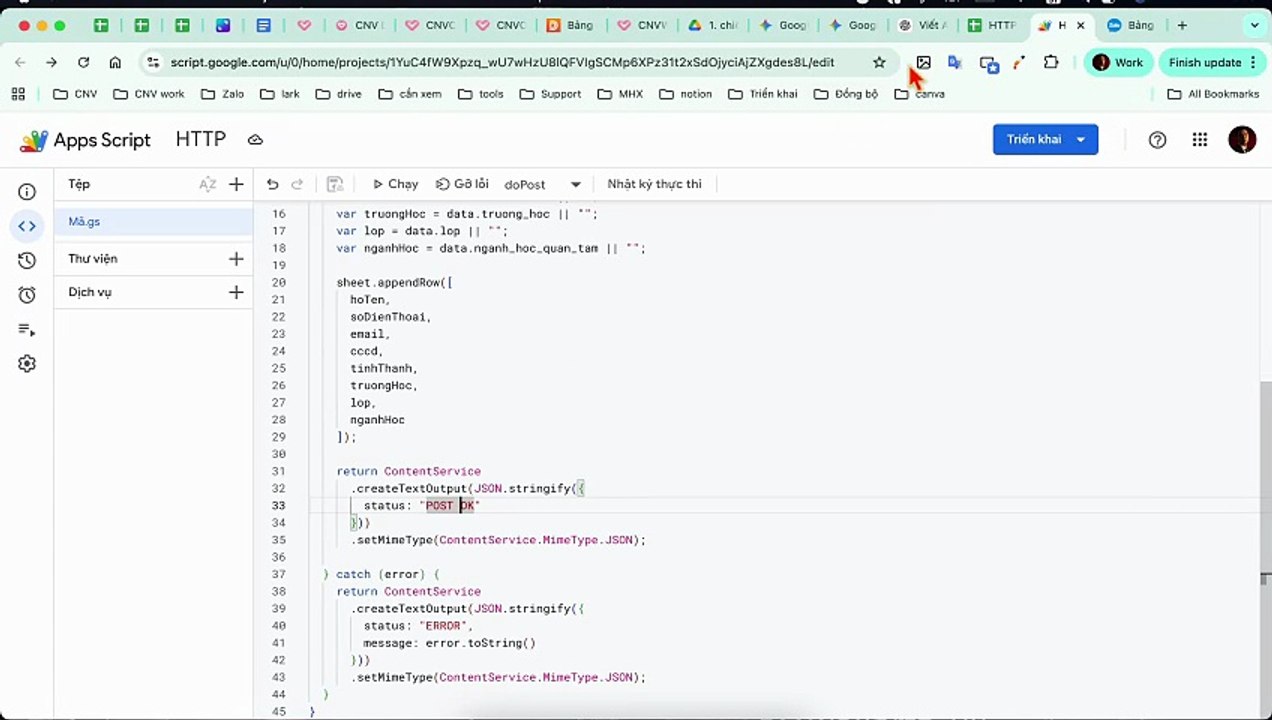
Task: Click line number 20 in gutter
Action: click(279, 283)
